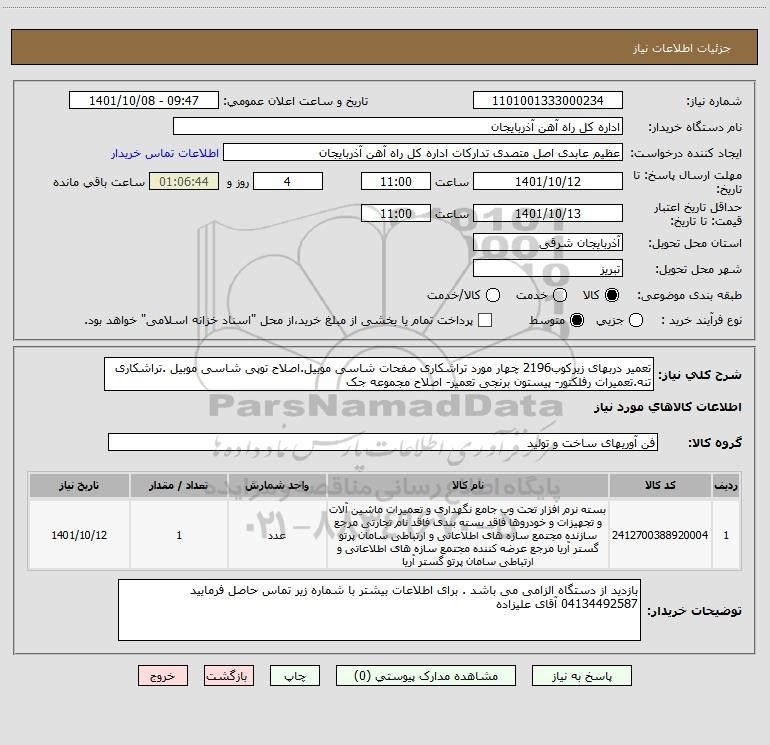Click the بازگشت back button
Screen dimensions: 770x745
click(229, 676)
